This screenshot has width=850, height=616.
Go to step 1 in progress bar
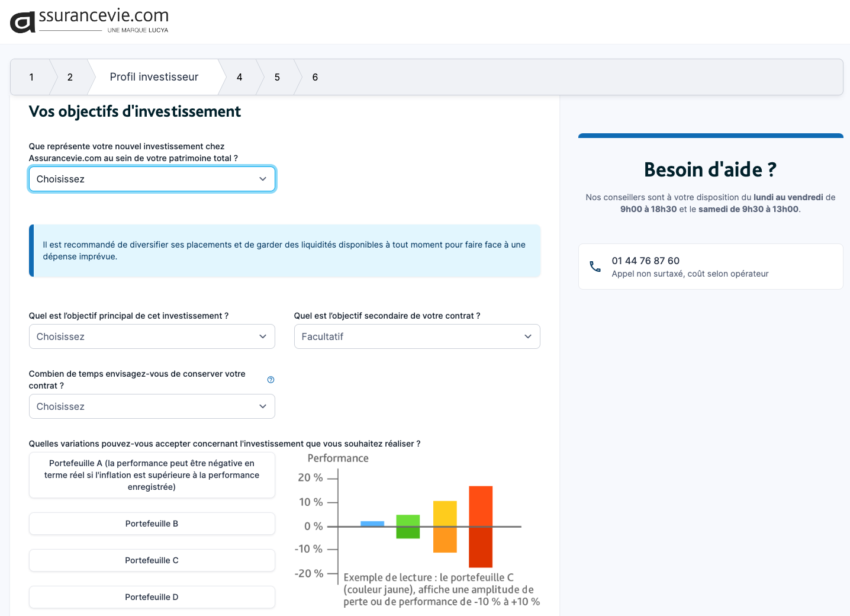tap(31, 77)
